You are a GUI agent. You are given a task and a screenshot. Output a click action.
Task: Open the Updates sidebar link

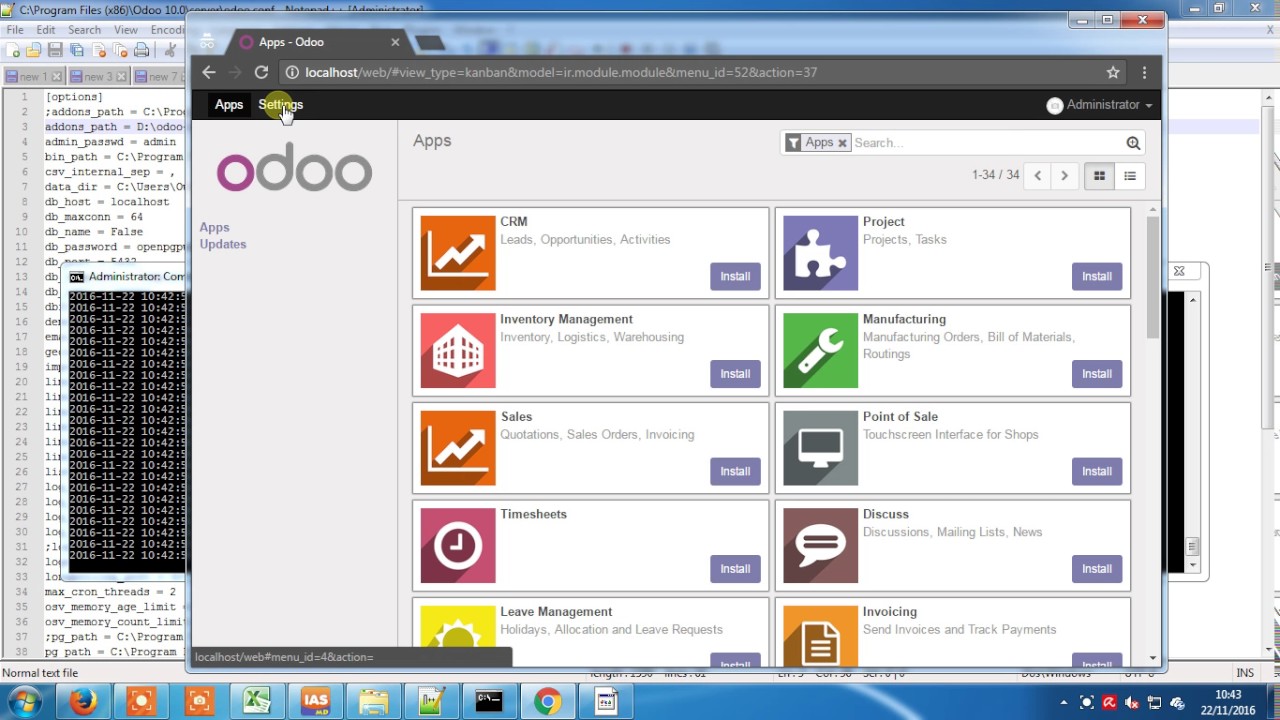click(x=223, y=244)
